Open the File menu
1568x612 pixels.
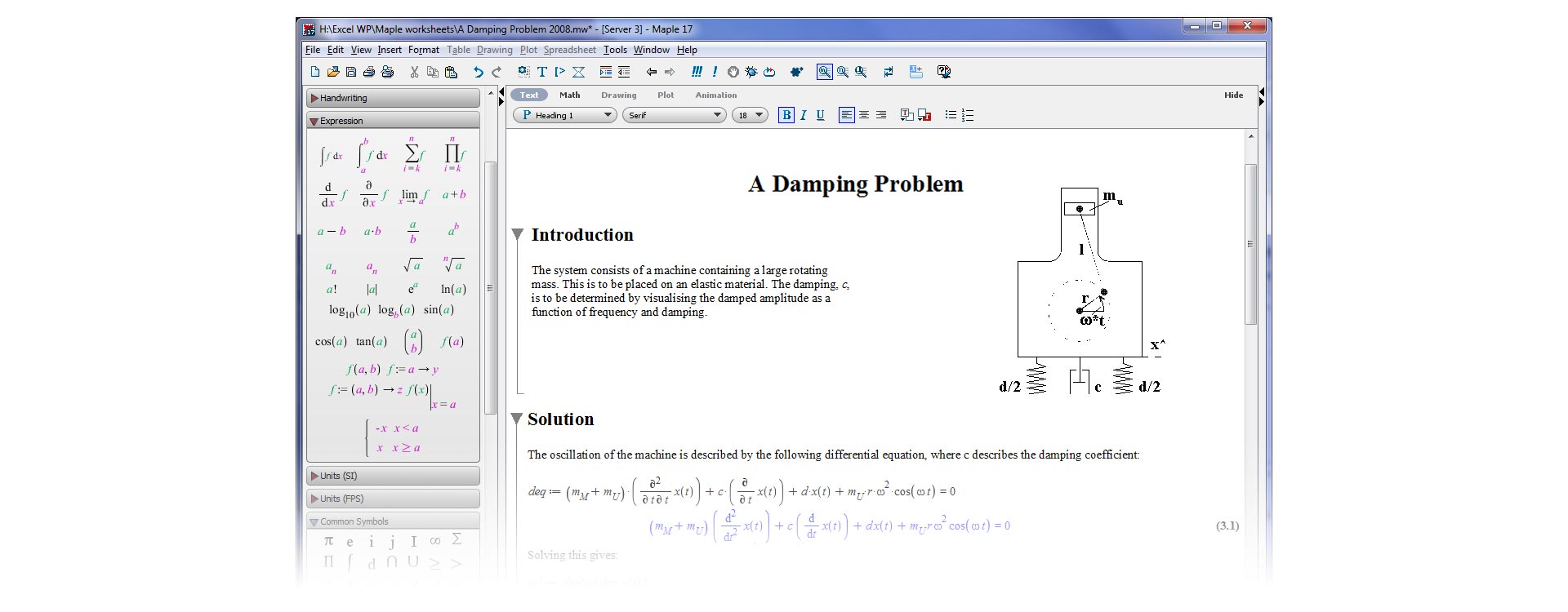pos(313,50)
